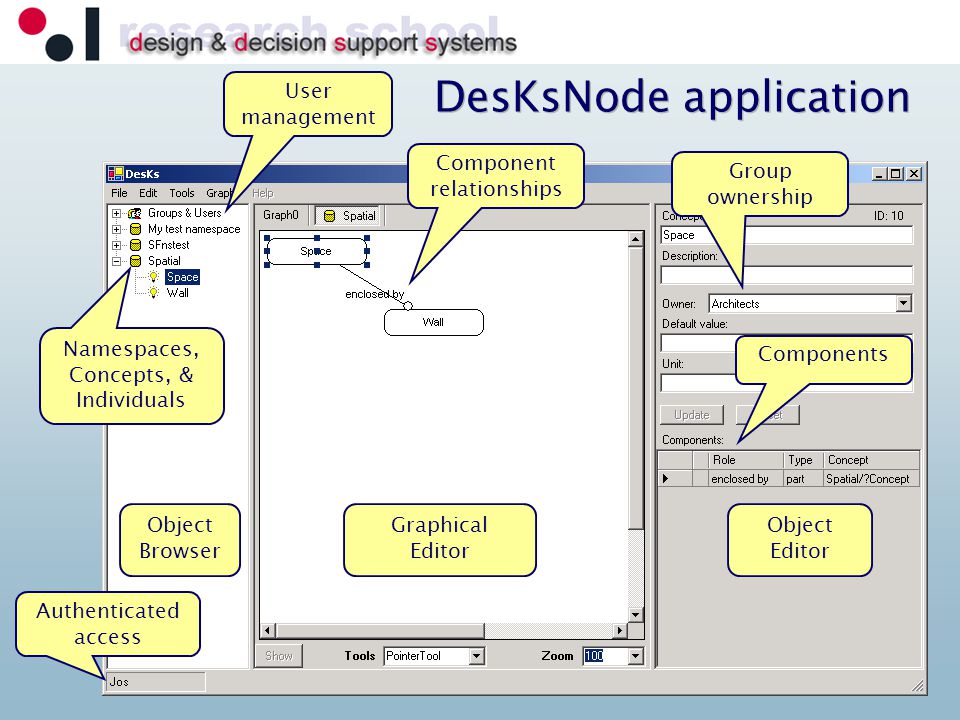Click the My test namespace database icon
The image size is (960, 720).
pyautogui.click(x=136, y=229)
